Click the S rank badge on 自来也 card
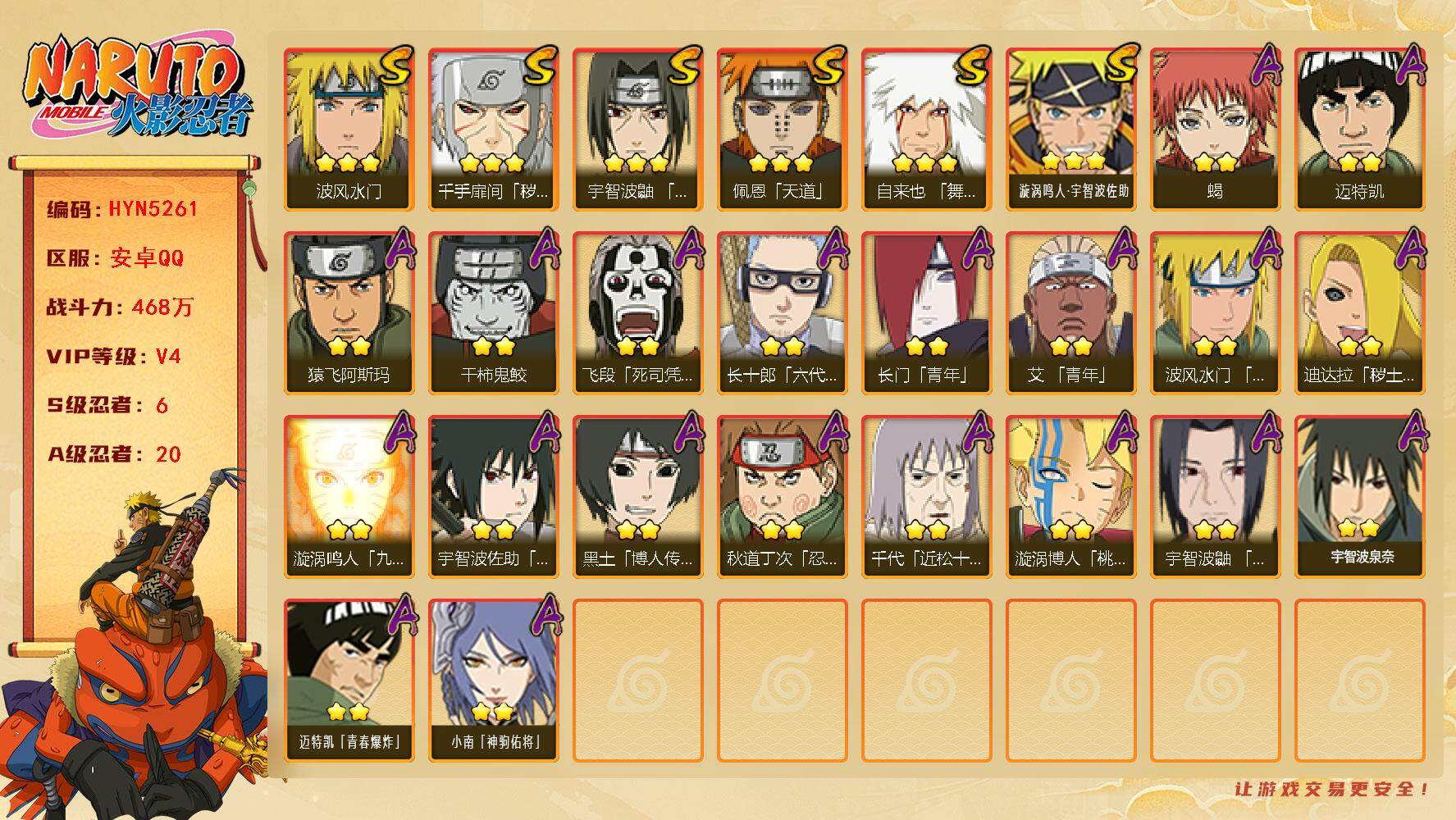 click(973, 66)
